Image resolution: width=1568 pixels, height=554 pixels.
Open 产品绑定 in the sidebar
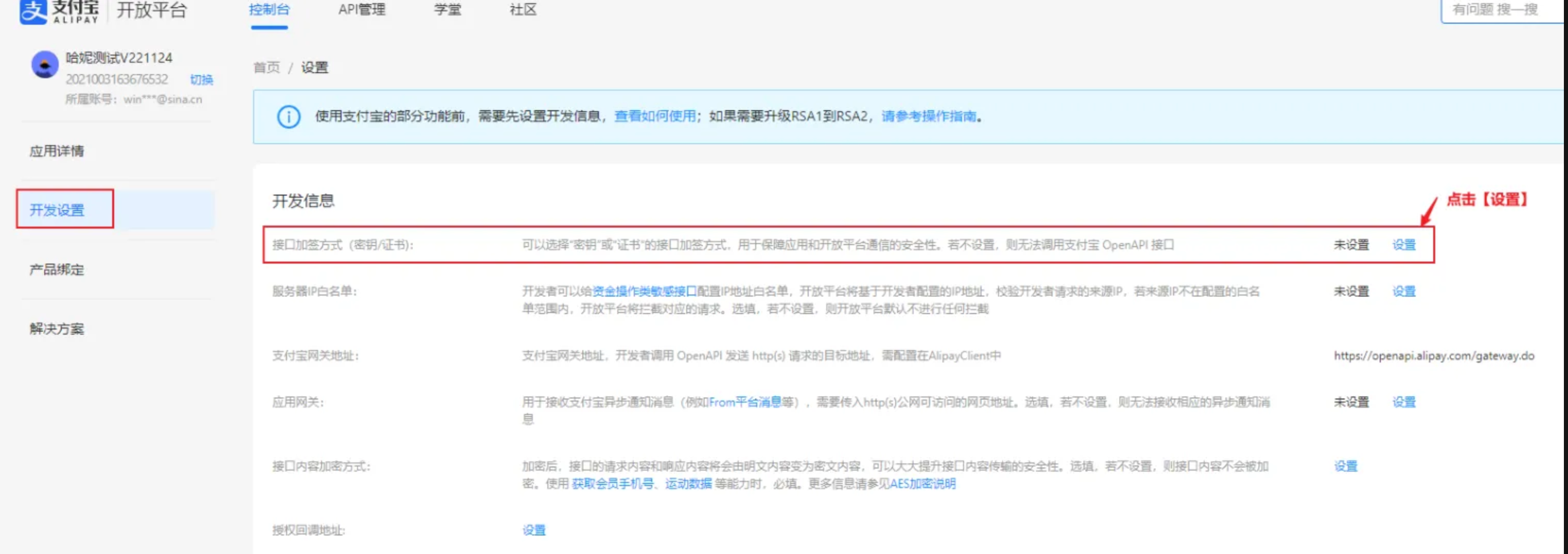click(57, 269)
